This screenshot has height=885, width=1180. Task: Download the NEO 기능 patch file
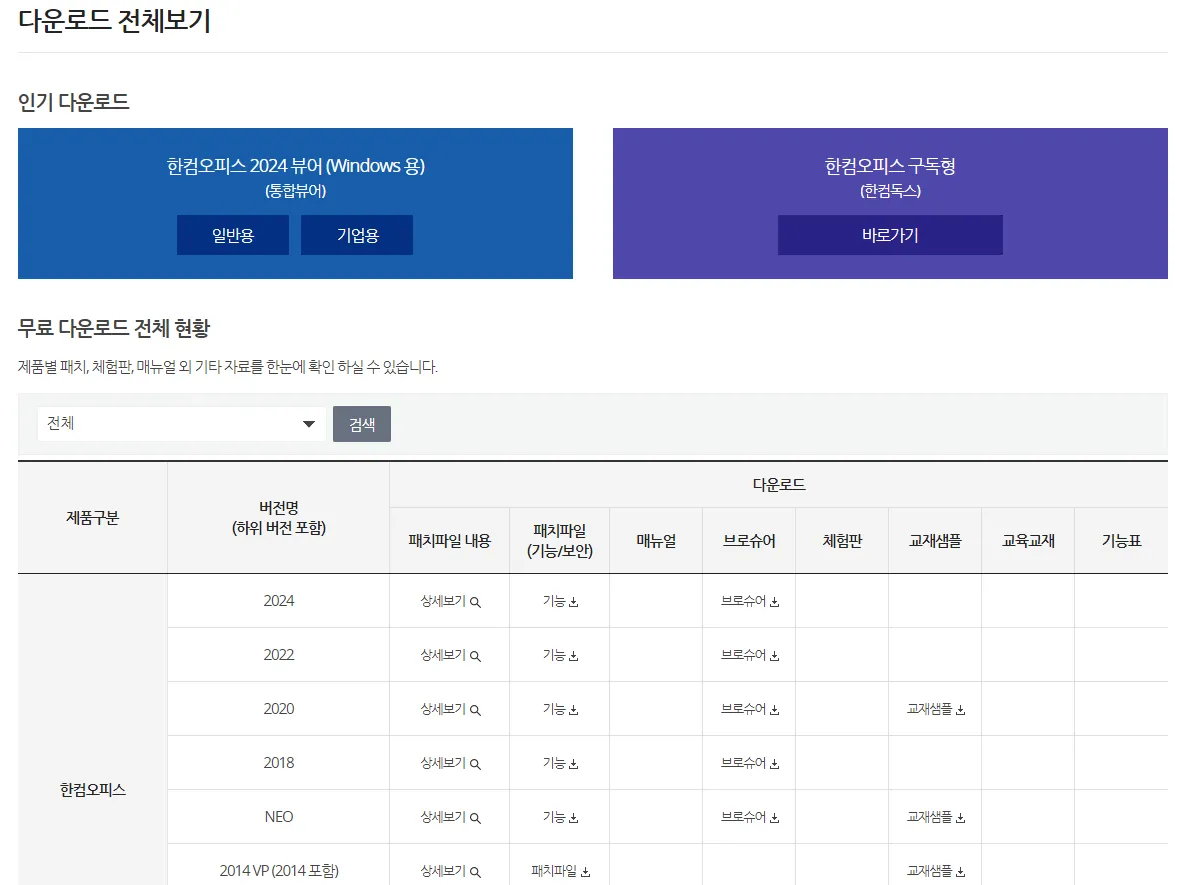tap(559, 816)
